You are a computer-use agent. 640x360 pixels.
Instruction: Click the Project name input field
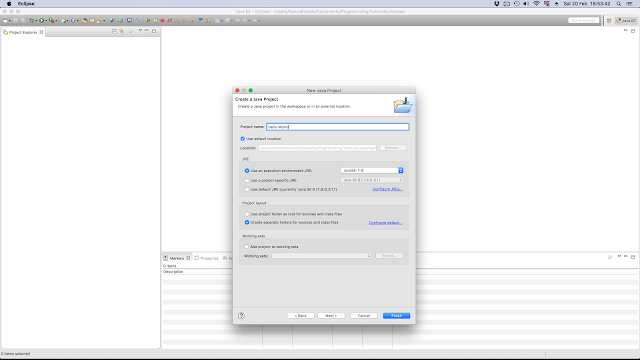tap(338, 127)
